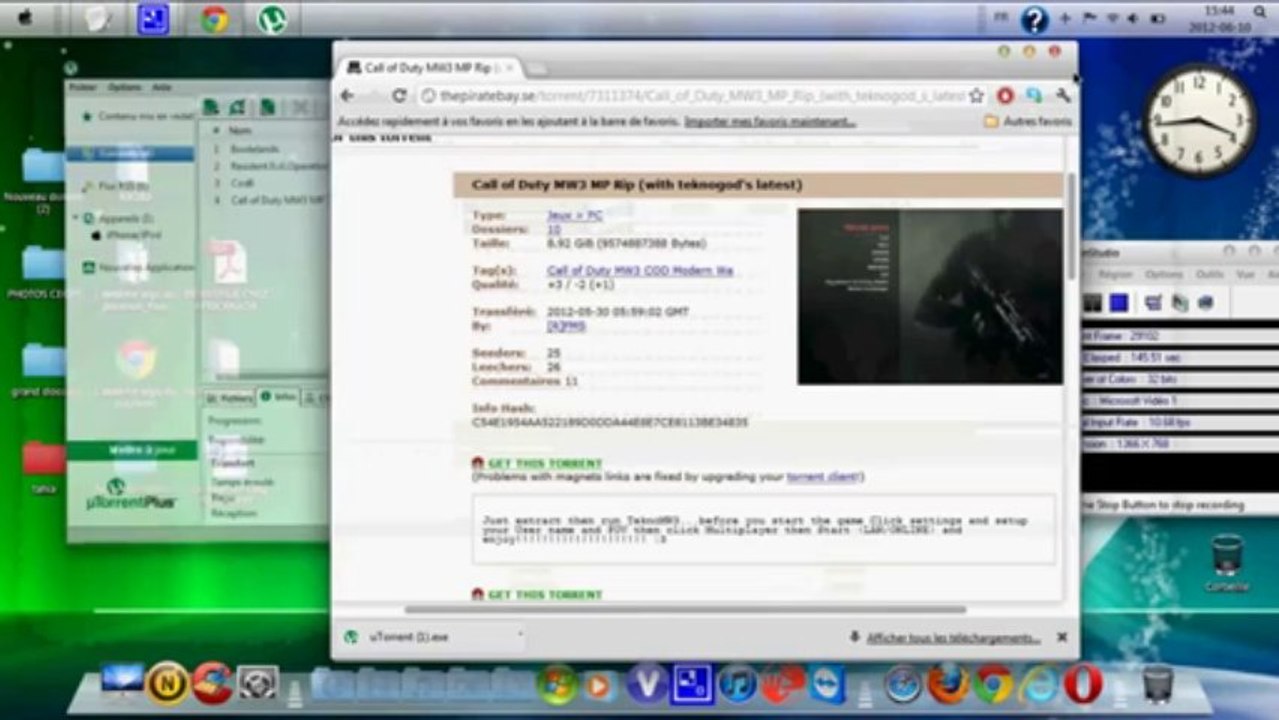Open the torrent client upgrade link
This screenshot has width=1279, height=720.
[x=823, y=477]
